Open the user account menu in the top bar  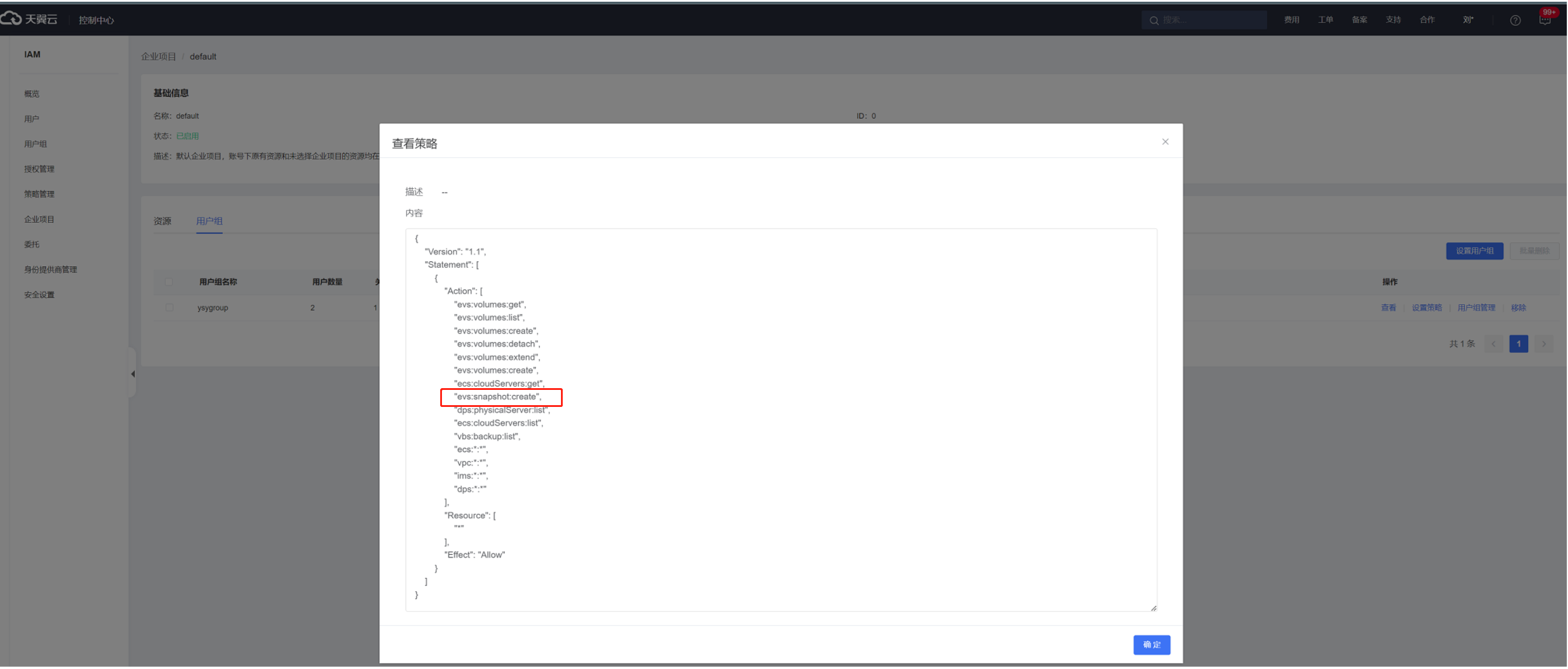(x=1468, y=20)
